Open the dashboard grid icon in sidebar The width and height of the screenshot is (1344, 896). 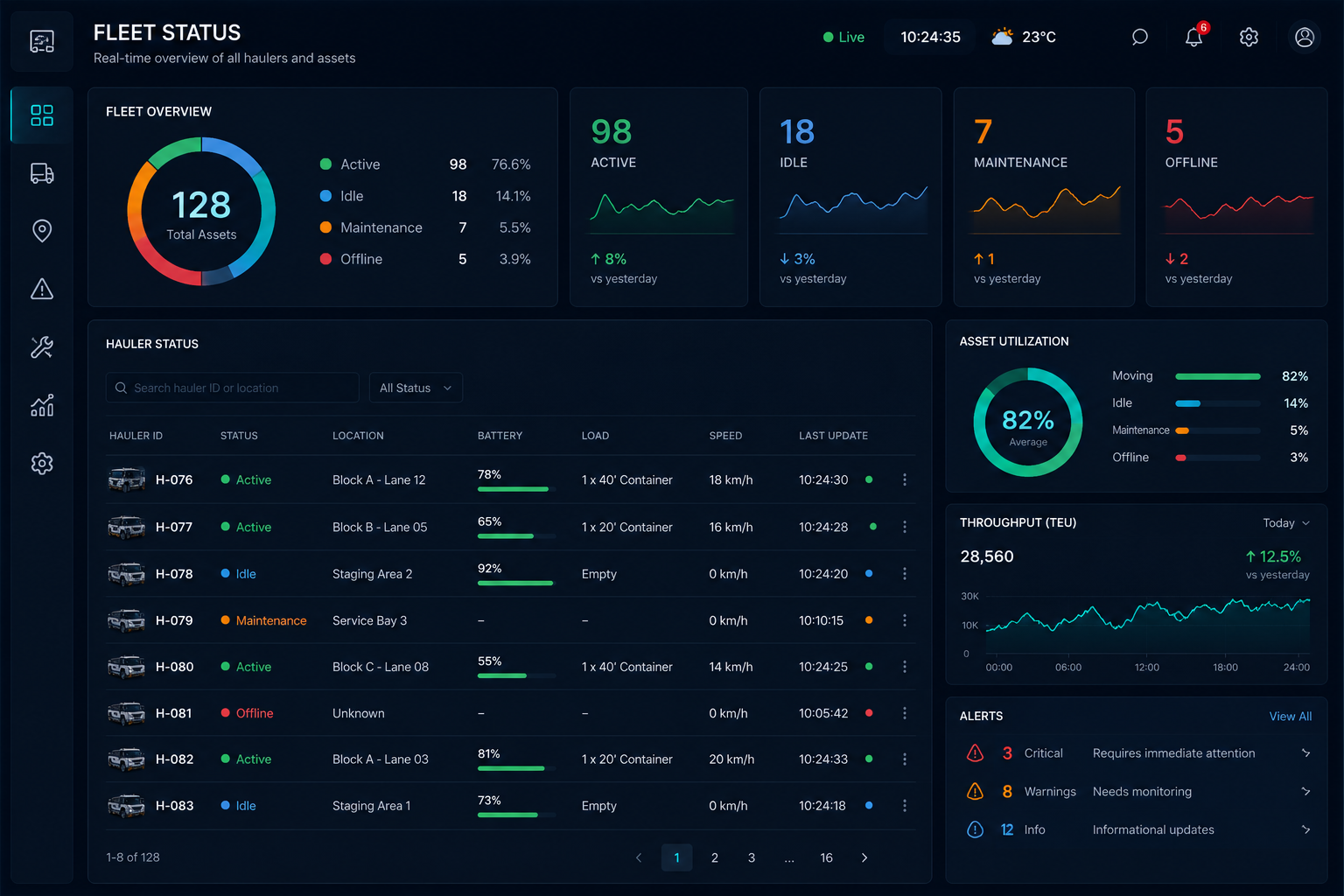pyautogui.click(x=42, y=115)
